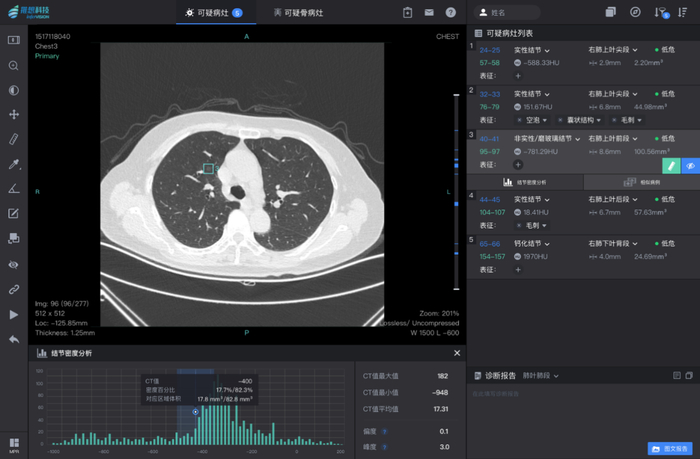Toggle visibility eye for nodule 3
The width and height of the screenshot is (700, 459).
[690, 166]
